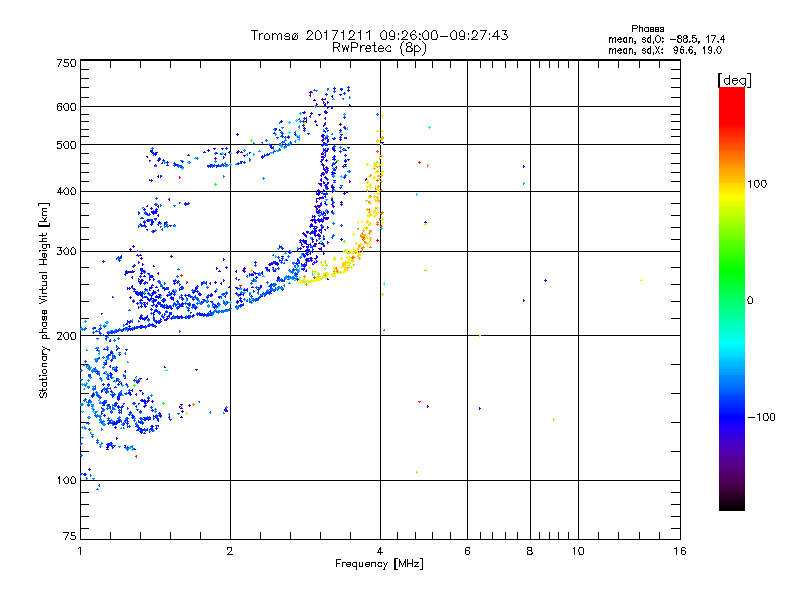800x600 pixels.
Task: Click the colorbar tick label "-100"
Action: click(x=761, y=417)
